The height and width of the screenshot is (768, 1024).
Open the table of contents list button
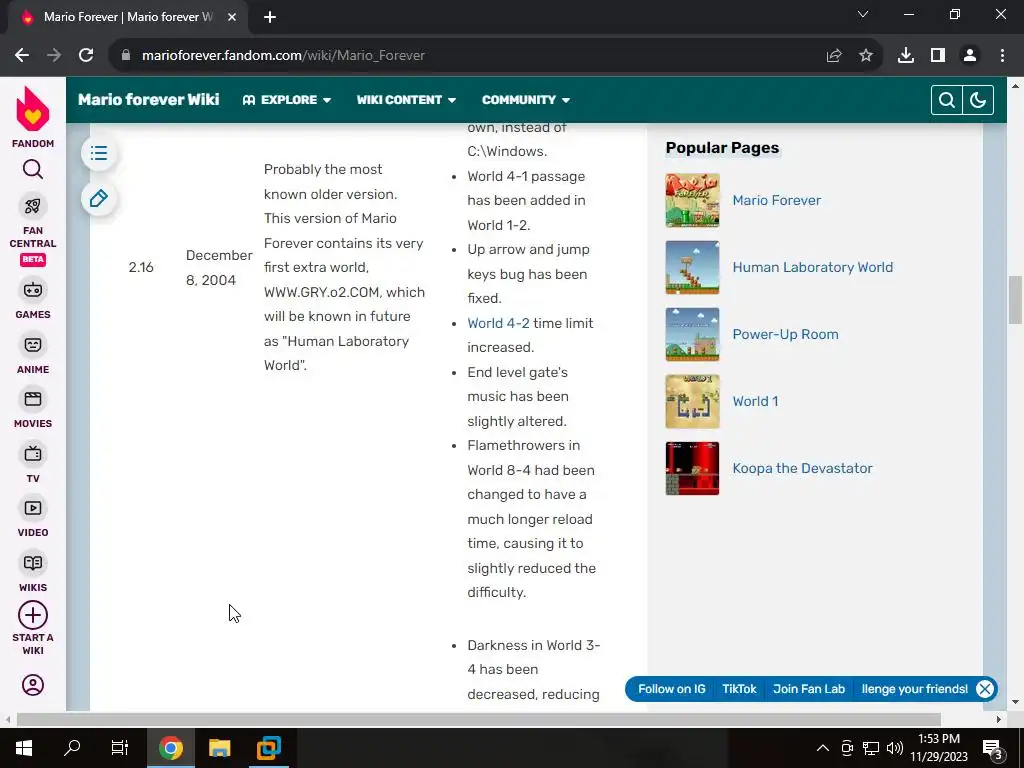(99, 153)
